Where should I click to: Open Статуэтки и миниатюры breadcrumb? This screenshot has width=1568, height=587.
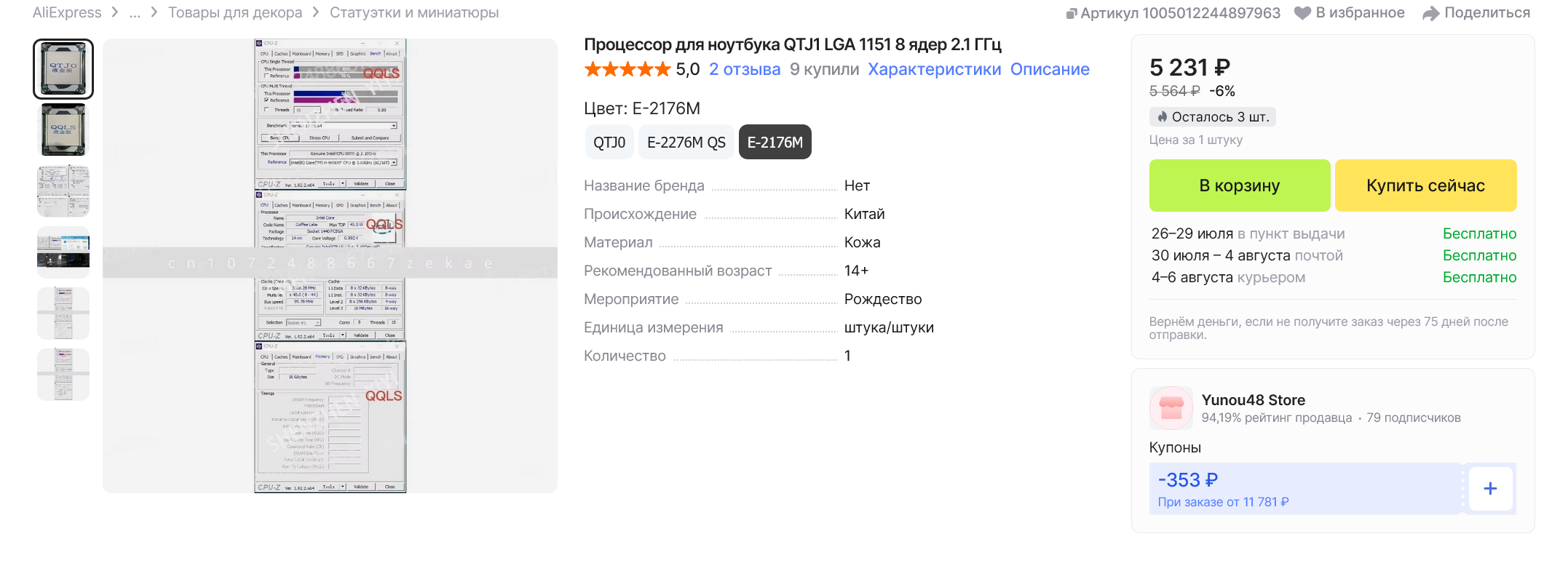414,12
